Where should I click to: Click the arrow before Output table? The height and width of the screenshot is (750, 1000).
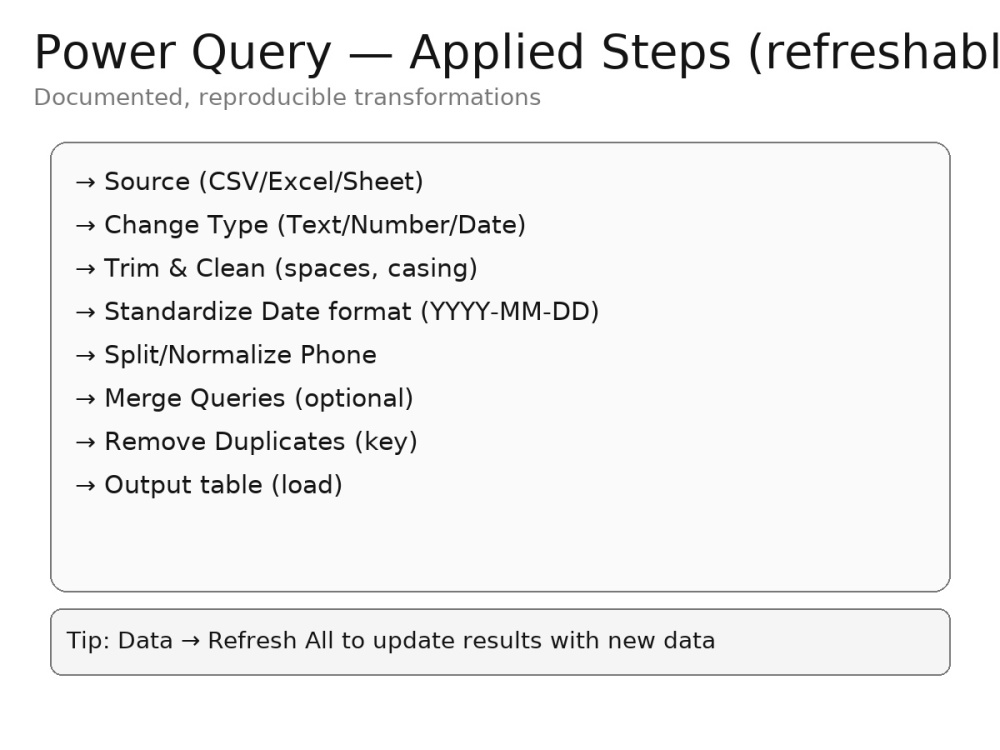tap(85, 486)
